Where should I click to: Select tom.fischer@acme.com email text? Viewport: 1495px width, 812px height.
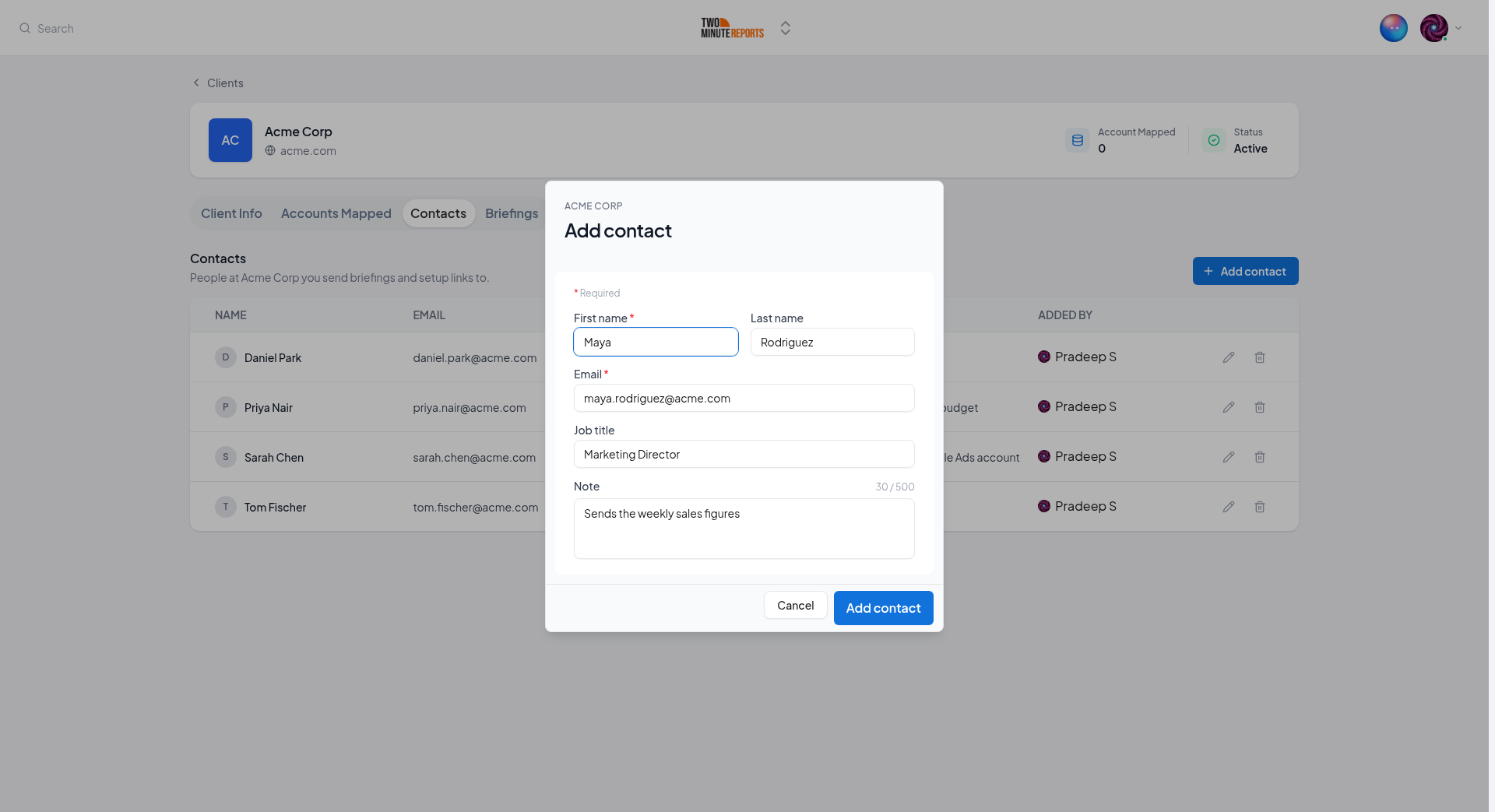pos(476,508)
